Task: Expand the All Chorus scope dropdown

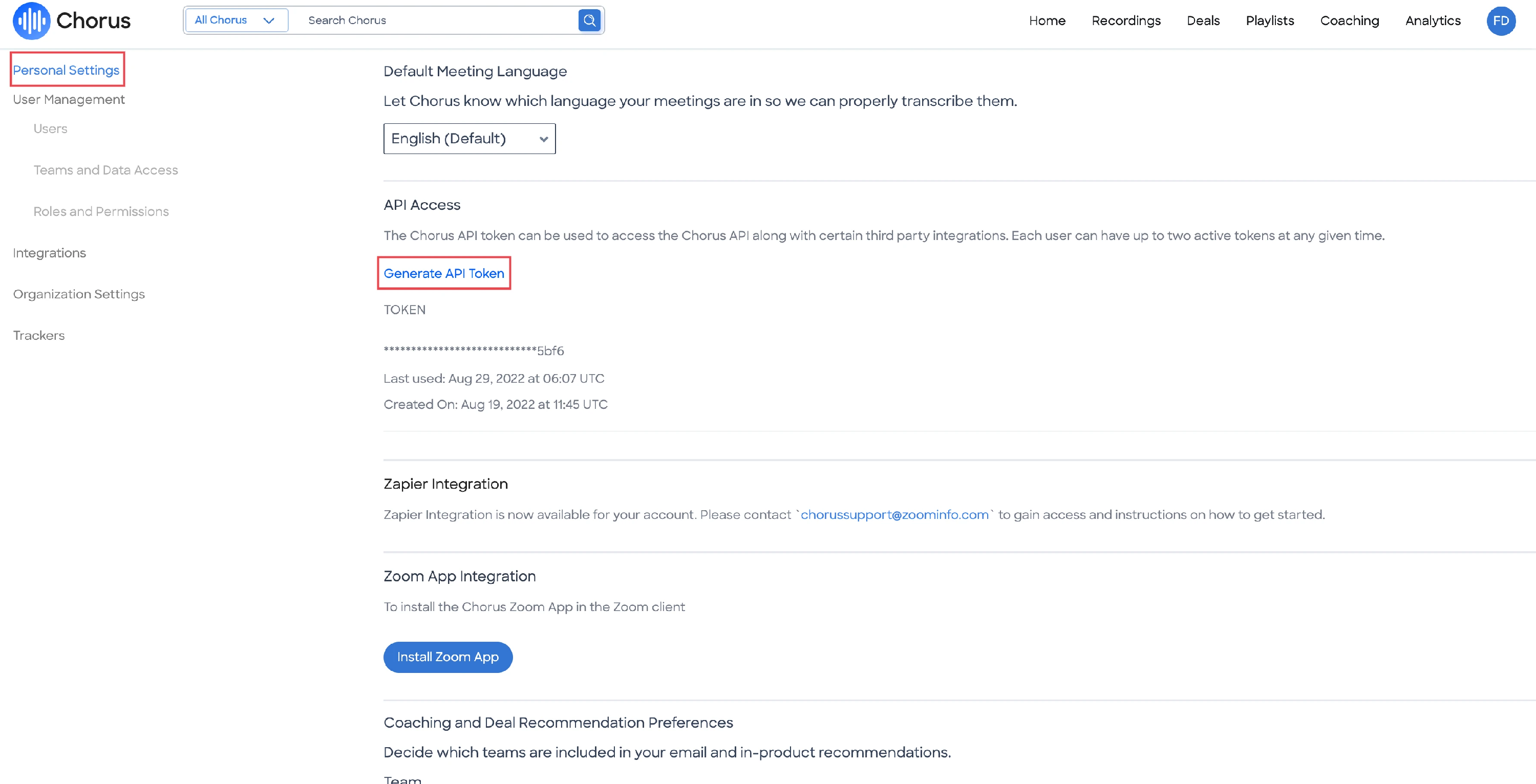Action: (236, 20)
